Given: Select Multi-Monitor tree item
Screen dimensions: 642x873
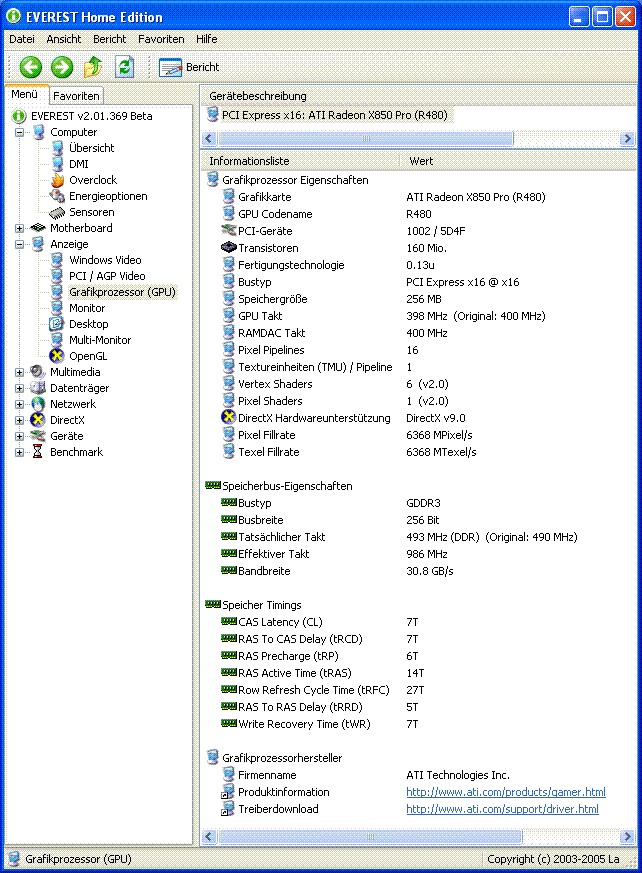Looking at the screenshot, I should 100,340.
